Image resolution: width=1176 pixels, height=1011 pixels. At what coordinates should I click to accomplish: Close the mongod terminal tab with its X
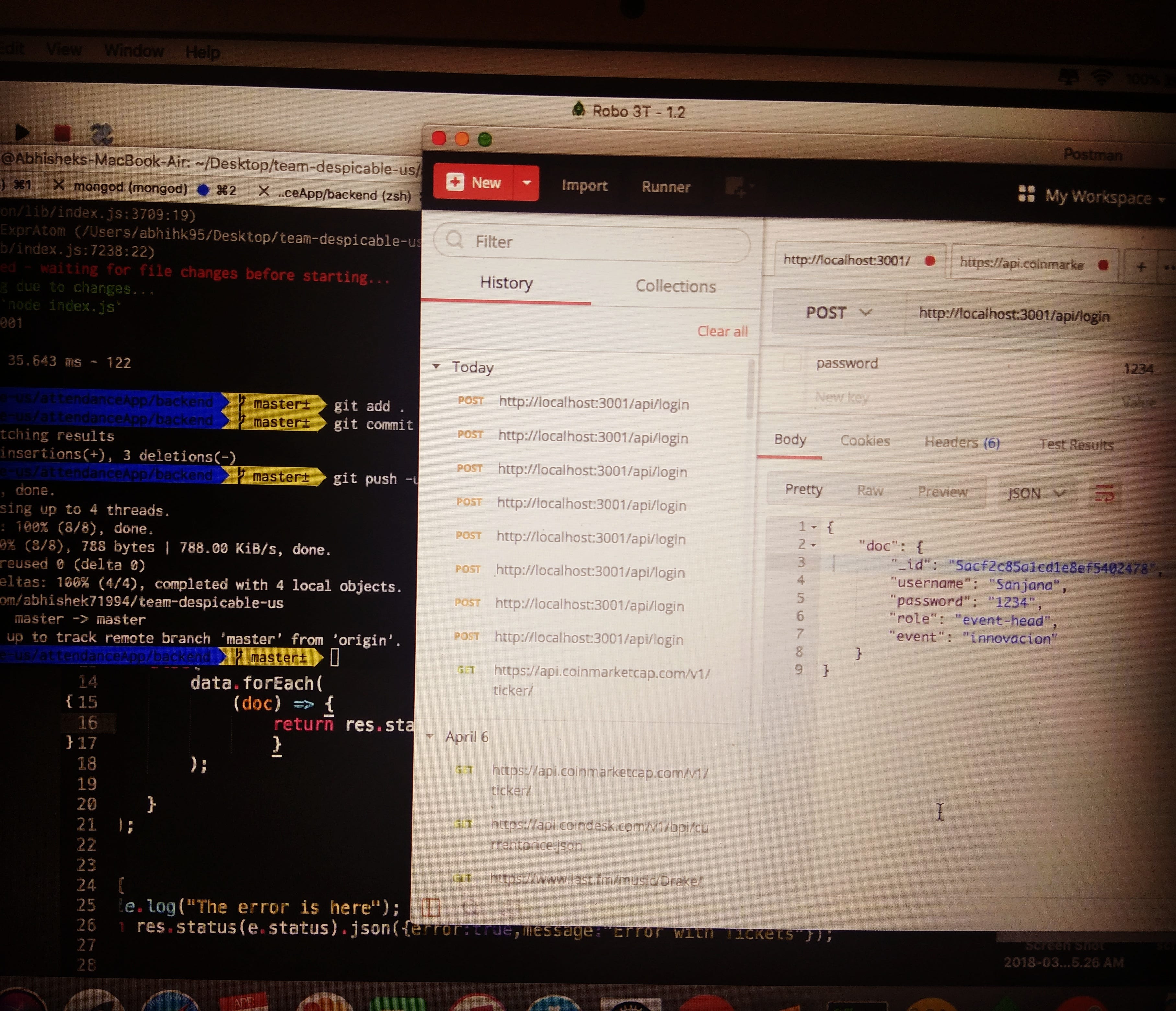tap(58, 185)
